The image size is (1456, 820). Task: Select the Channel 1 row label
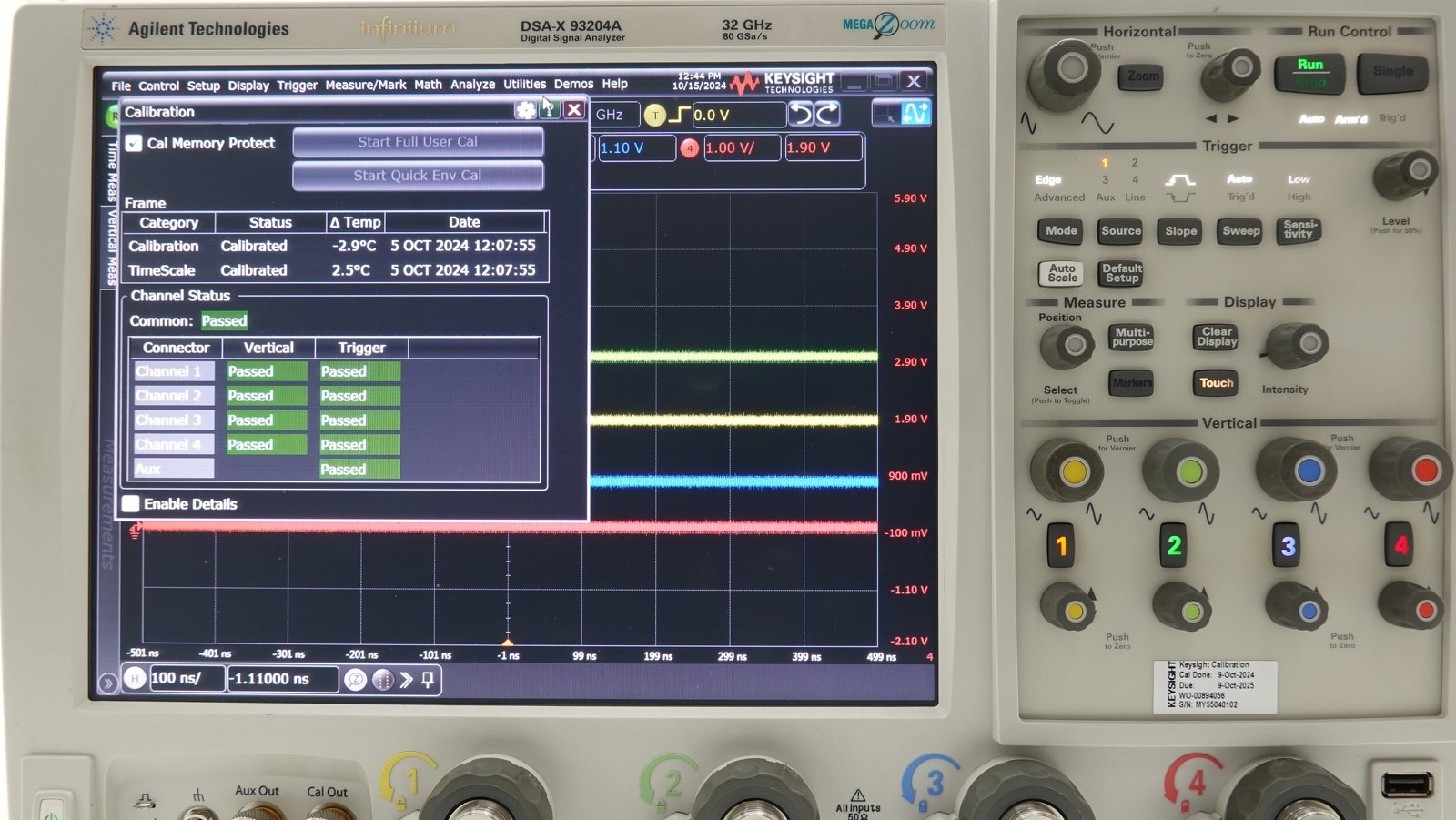[x=174, y=371]
